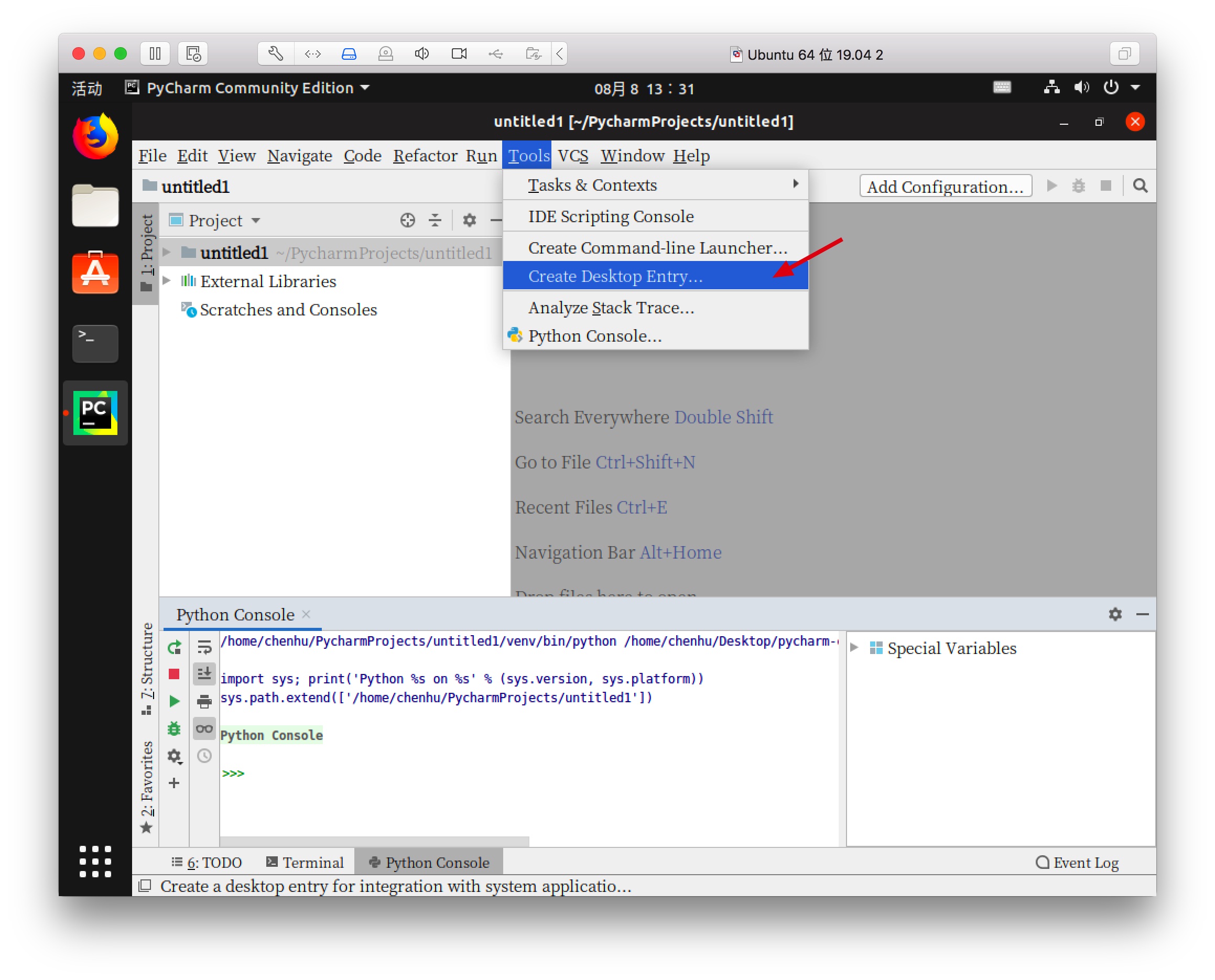Screen dimensions: 1215x980
Task: Expand the External Libraries node
Action: click(167, 280)
